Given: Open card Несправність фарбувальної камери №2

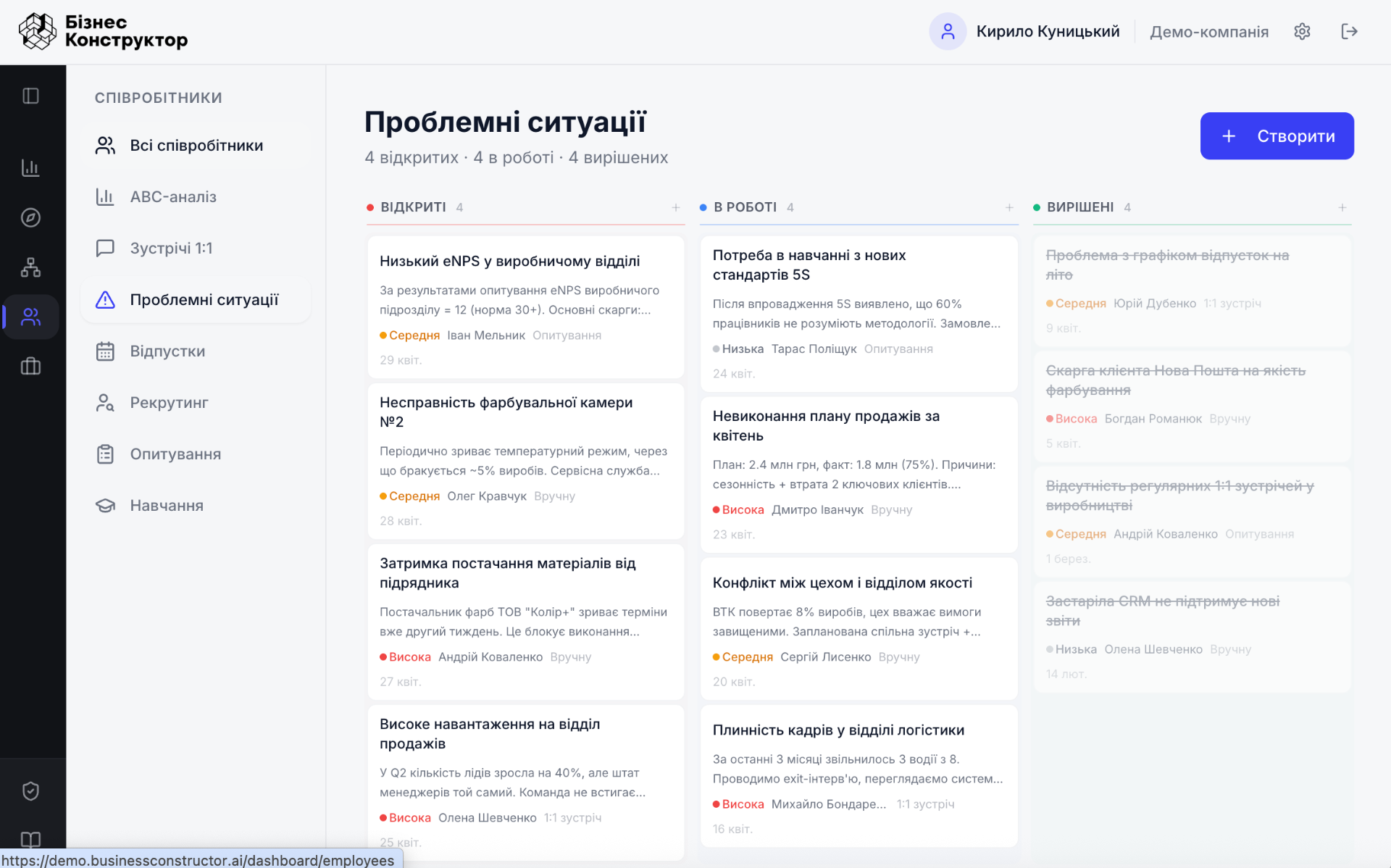Looking at the screenshot, I should pyautogui.click(x=525, y=462).
